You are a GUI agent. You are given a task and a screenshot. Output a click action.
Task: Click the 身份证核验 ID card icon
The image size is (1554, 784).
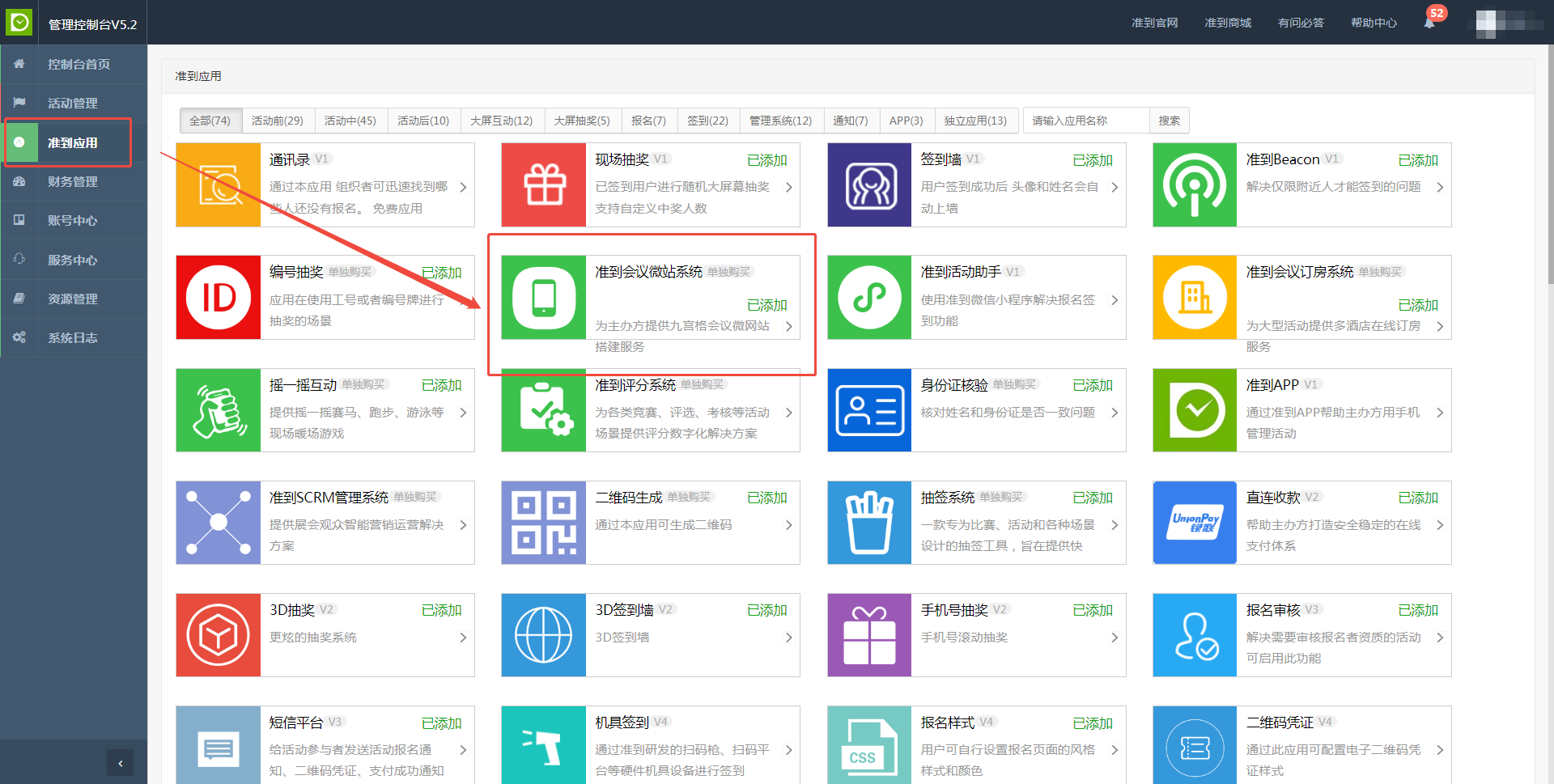(869, 410)
